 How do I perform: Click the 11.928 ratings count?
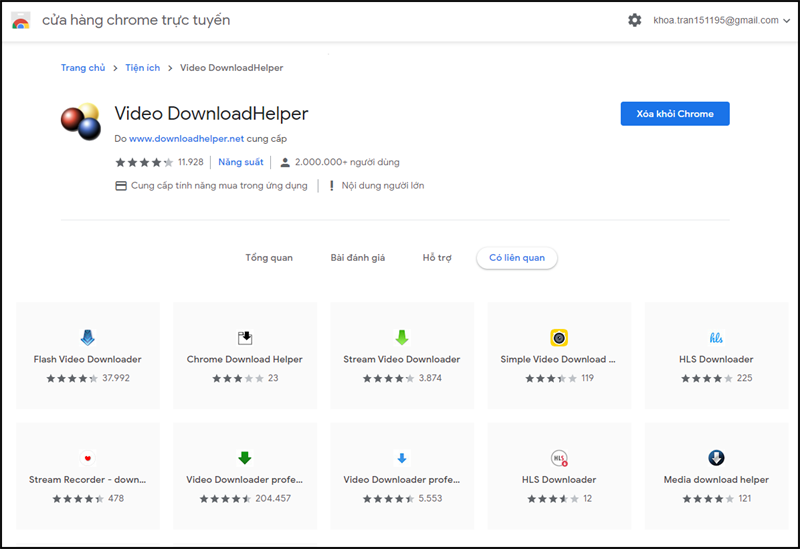click(x=191, y=162)
